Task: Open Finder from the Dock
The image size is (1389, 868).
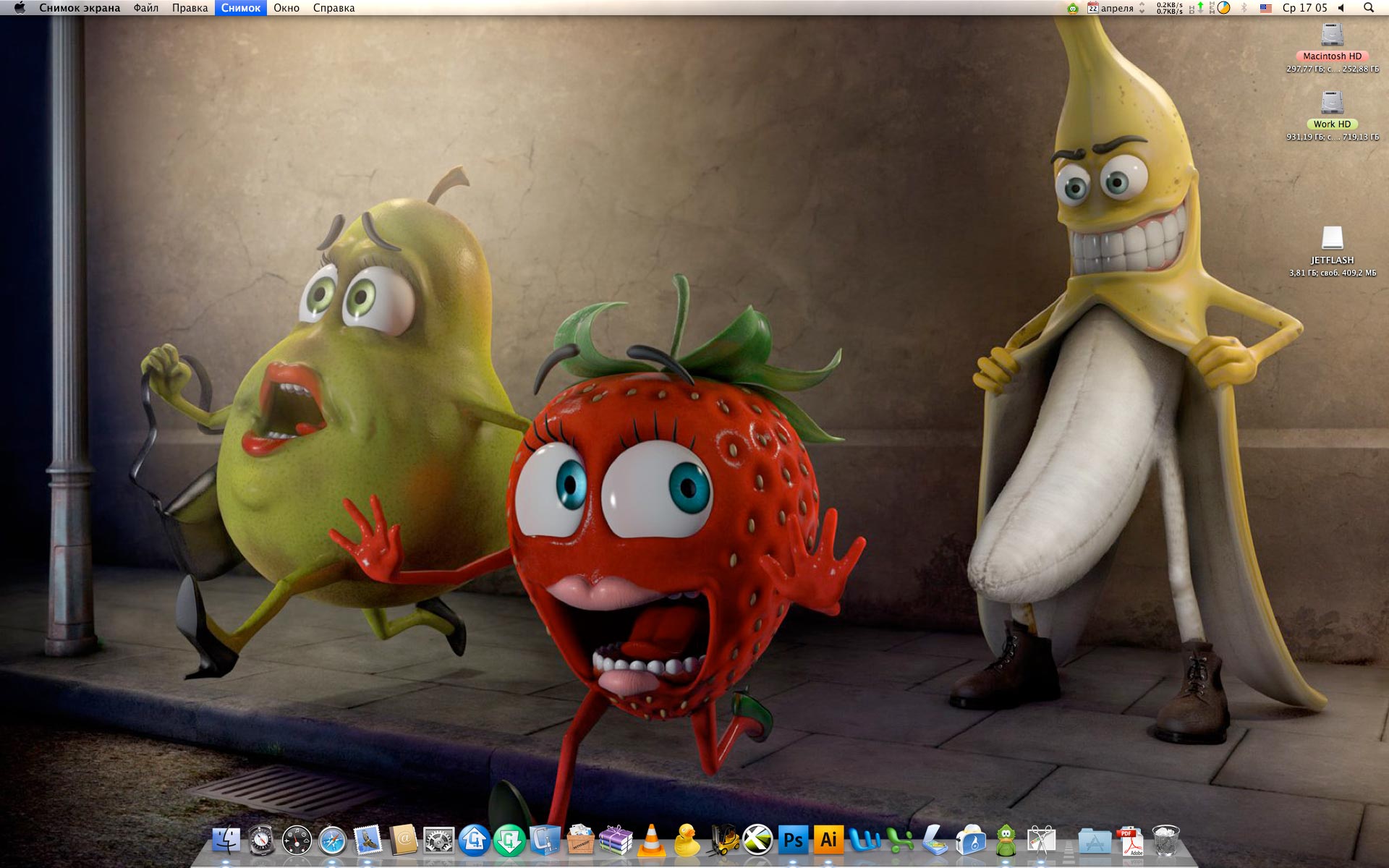Action: tap(226, 841)
